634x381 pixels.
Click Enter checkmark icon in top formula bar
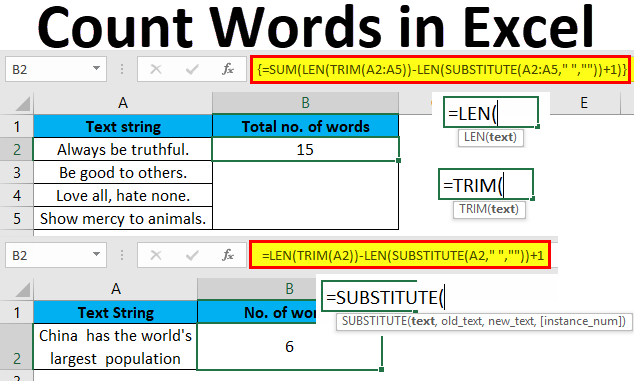point(192,70)
